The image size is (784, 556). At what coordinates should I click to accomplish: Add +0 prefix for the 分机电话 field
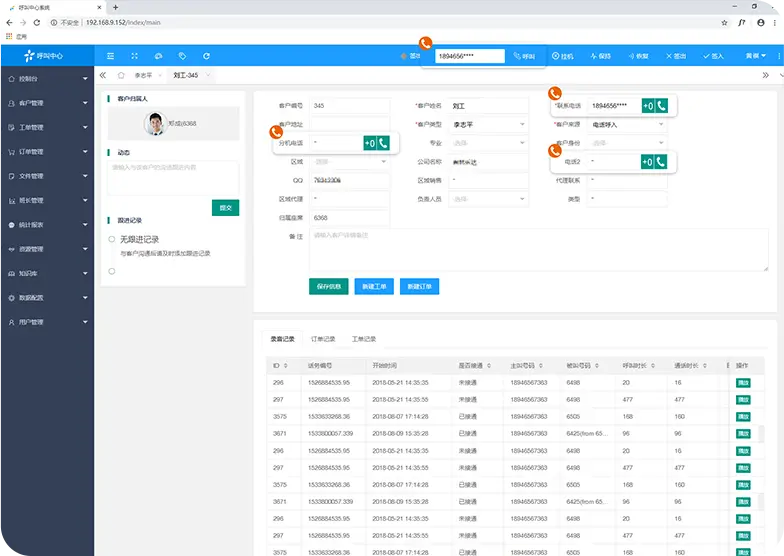(x=370, y=143)
